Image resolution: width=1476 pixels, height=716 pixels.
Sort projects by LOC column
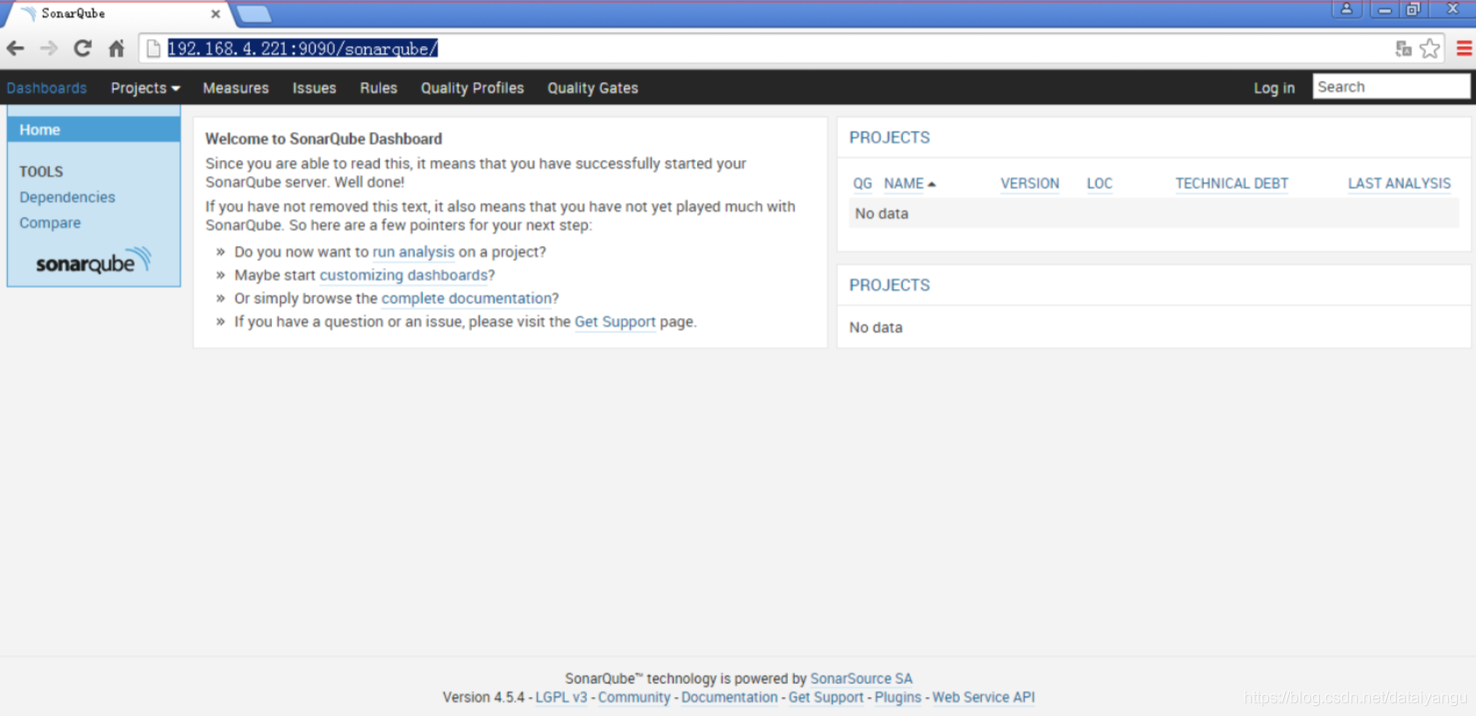tap(1099, 184)
